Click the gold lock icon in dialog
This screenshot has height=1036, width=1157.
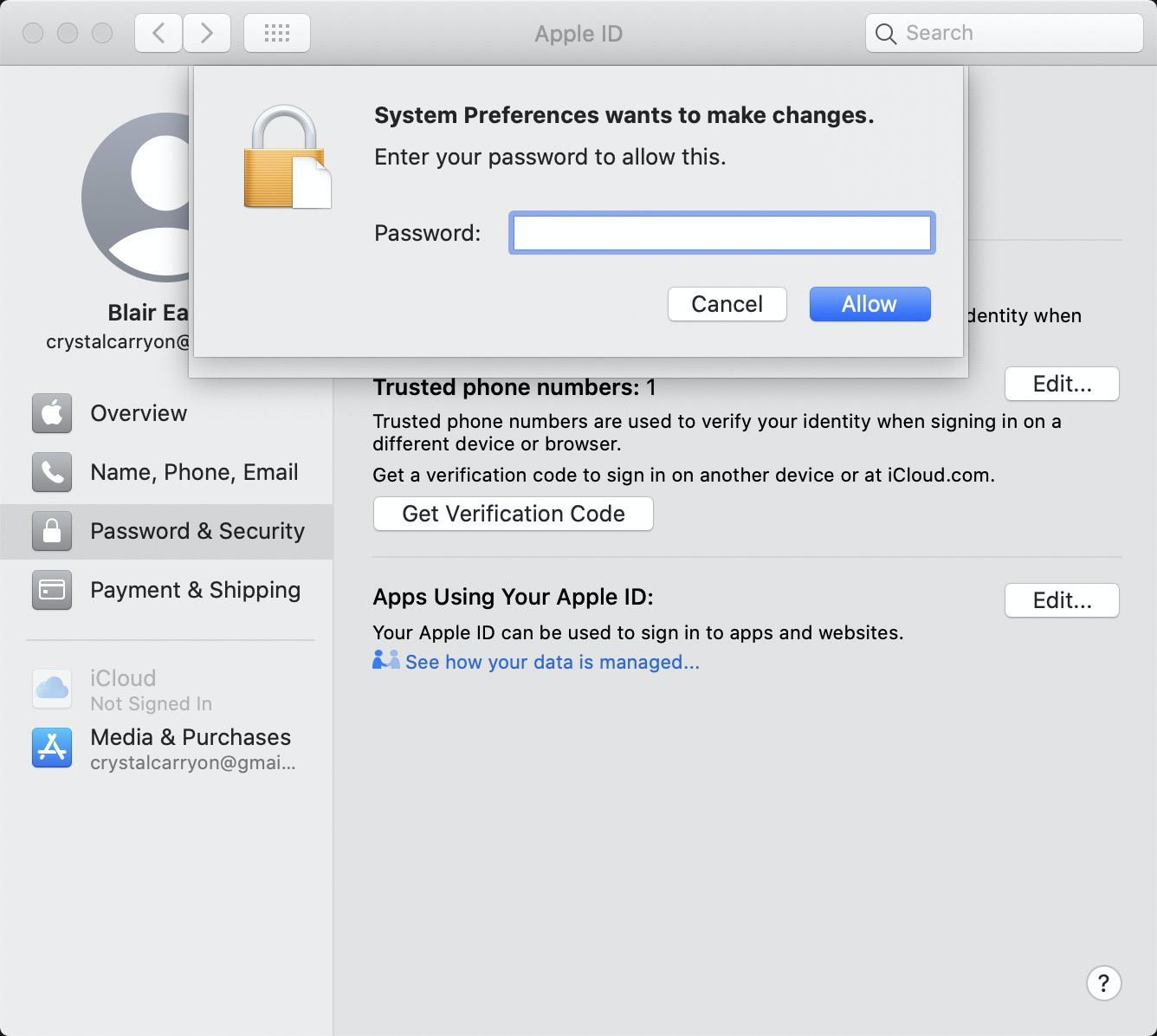point(287,158)
